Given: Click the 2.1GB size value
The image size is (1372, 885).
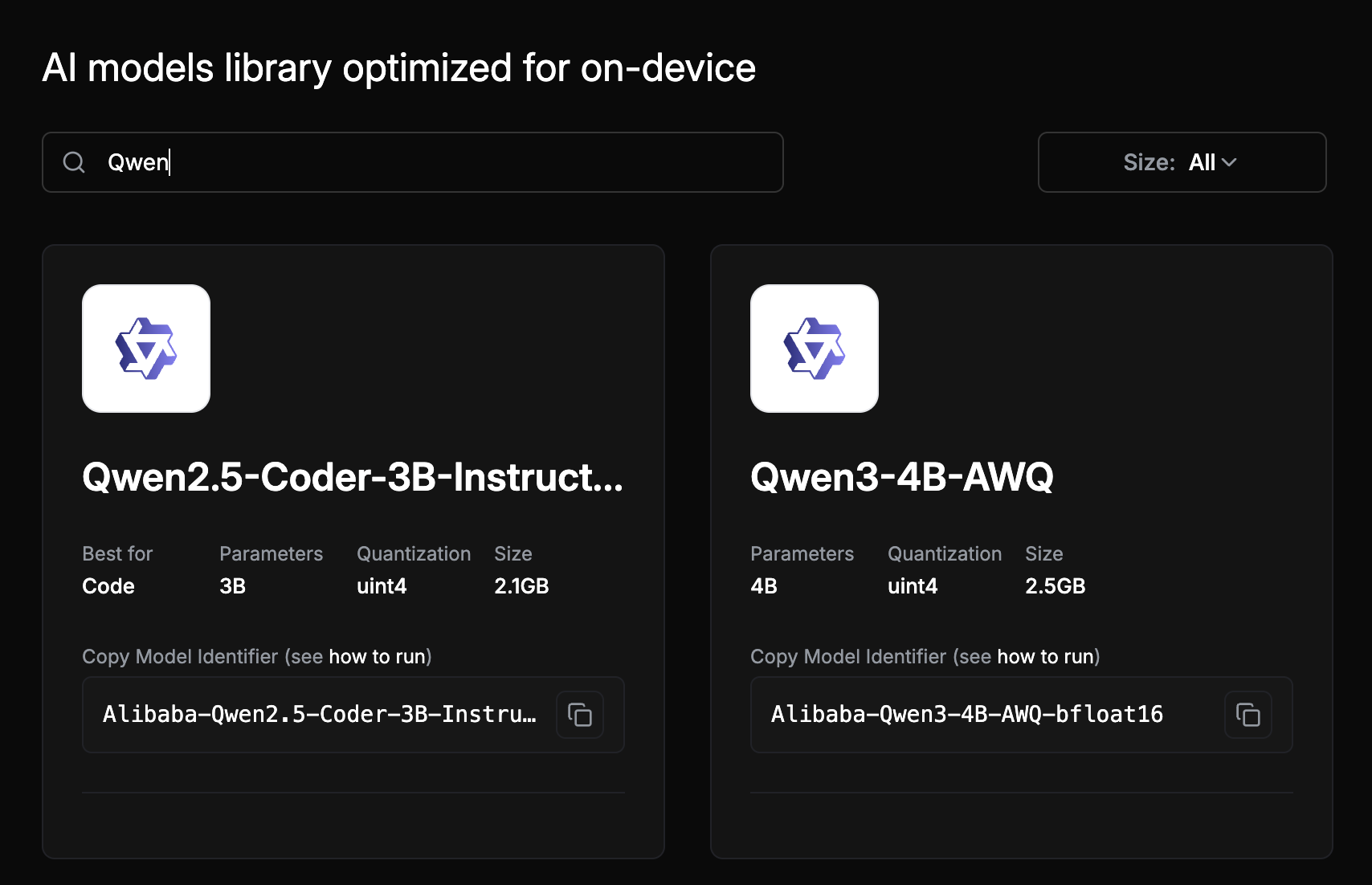Looking at the screenshot, I should [x=521, y=586].
